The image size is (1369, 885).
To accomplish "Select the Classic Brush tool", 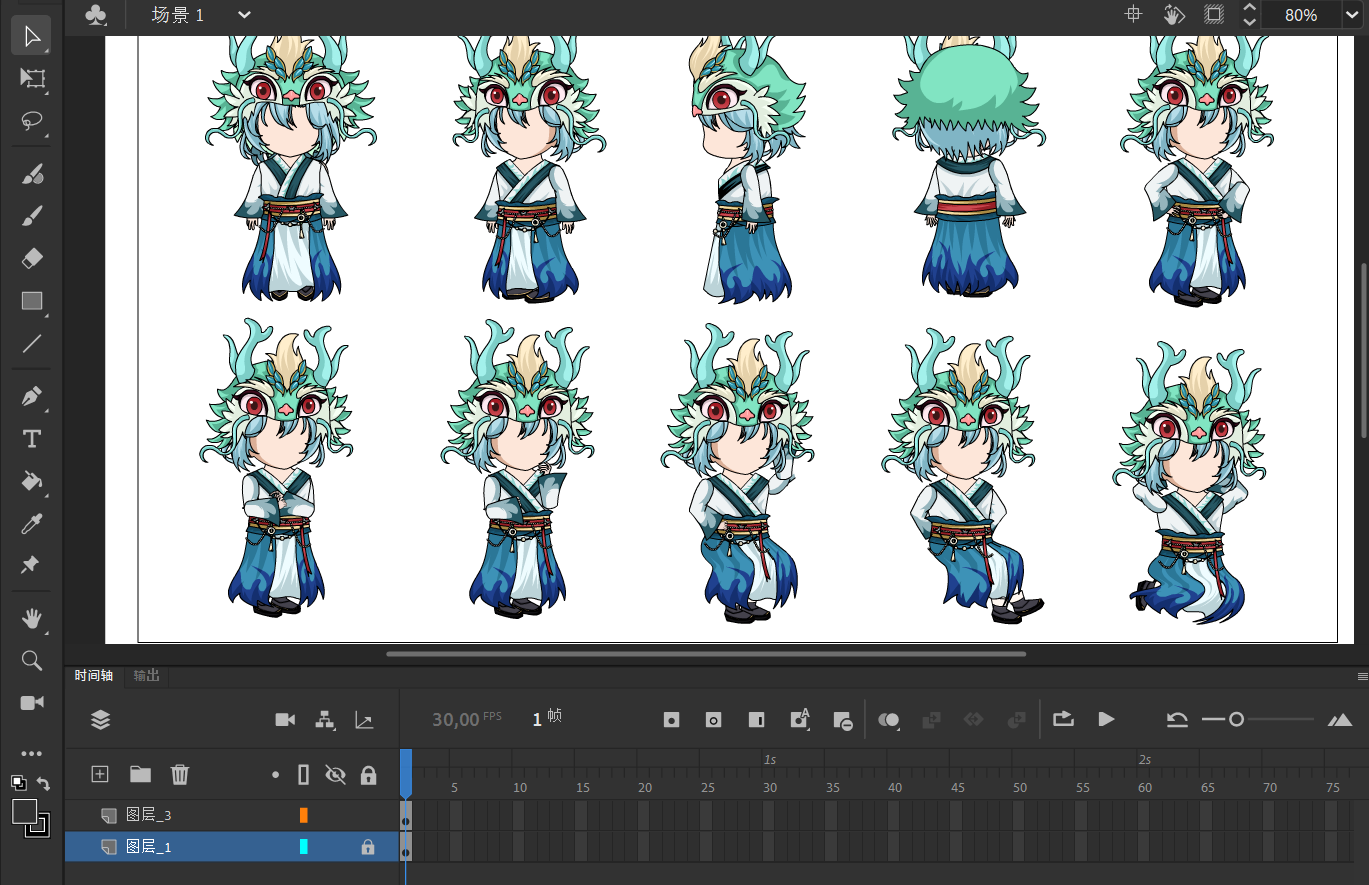I will 32,216.
